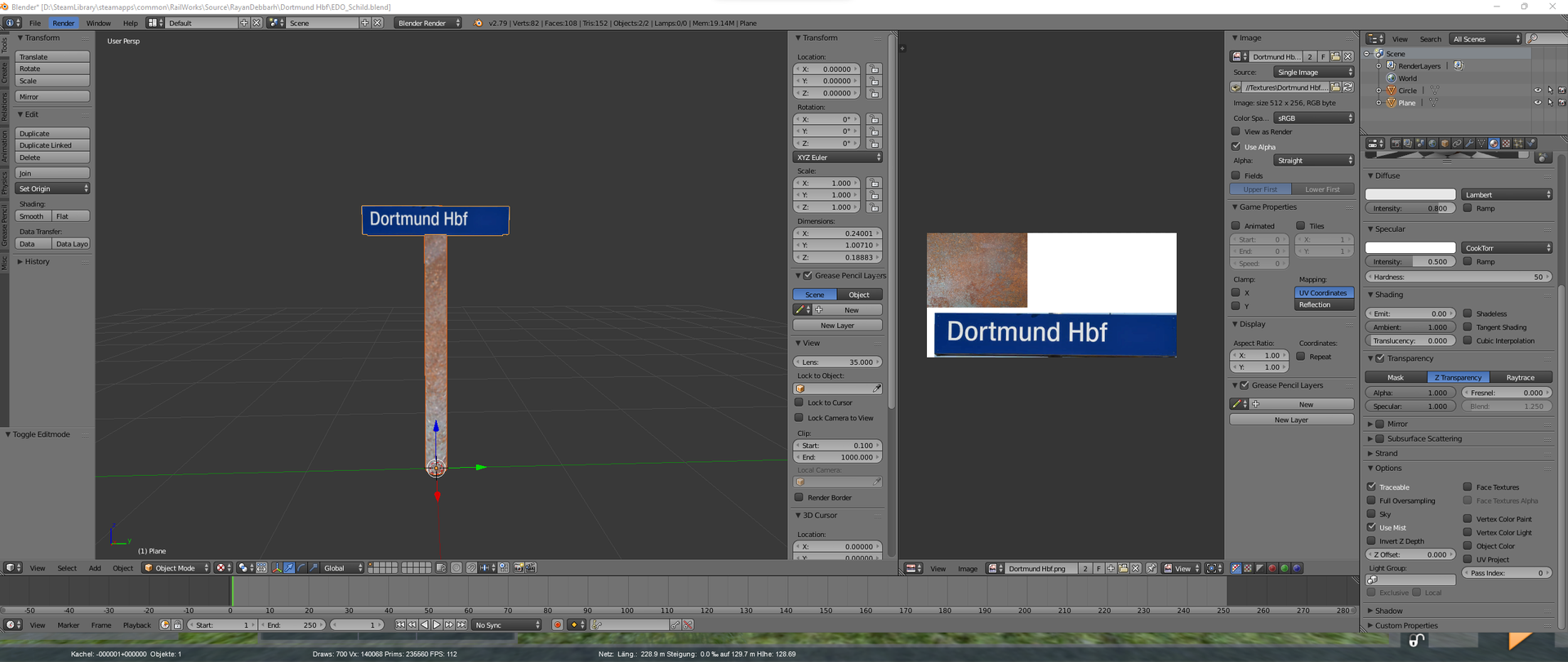Reload the image file path icon
The width and height of the screenshot is (1568, 662).
coord(1348,87)
